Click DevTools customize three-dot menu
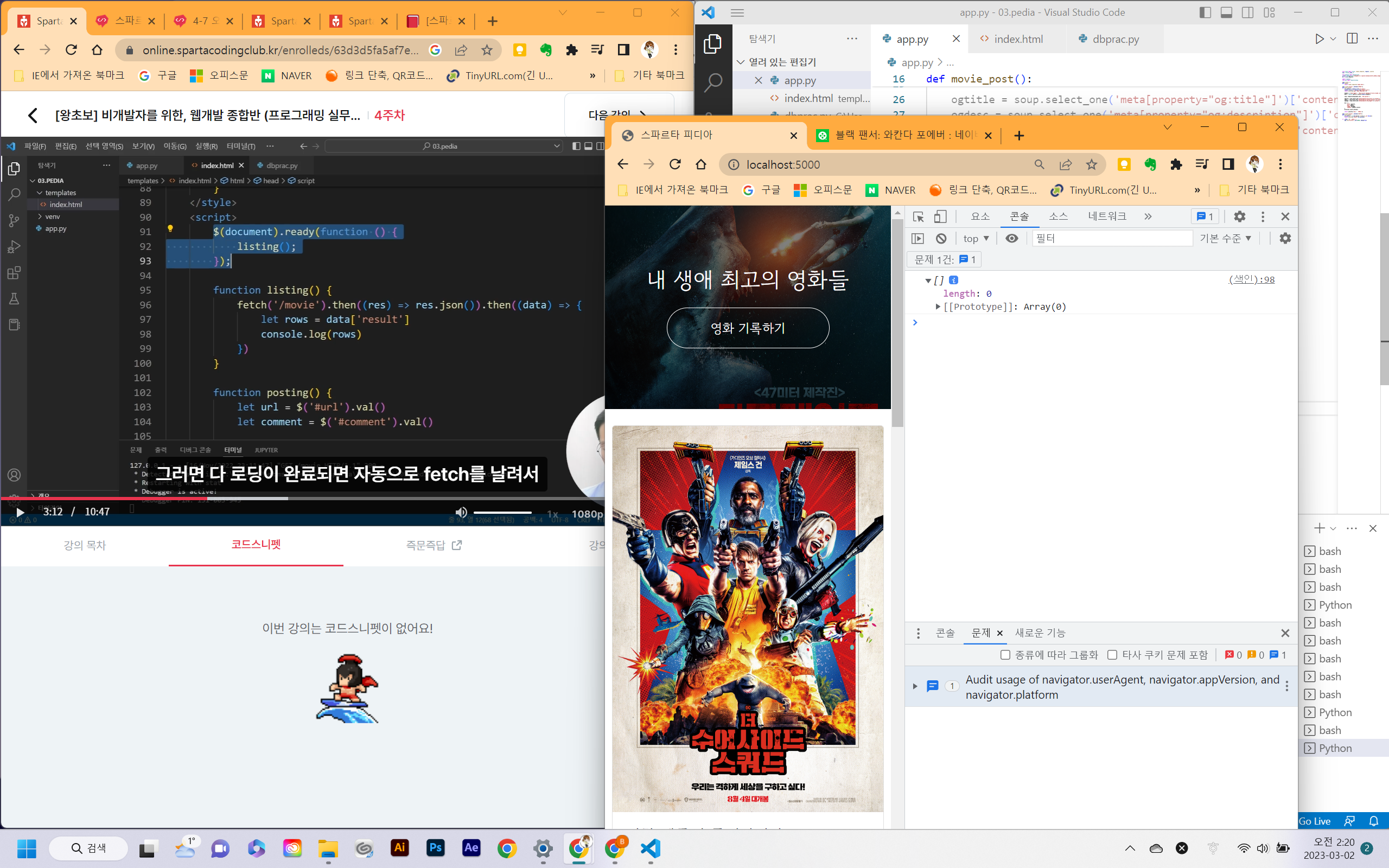 tap(1263, 216)
